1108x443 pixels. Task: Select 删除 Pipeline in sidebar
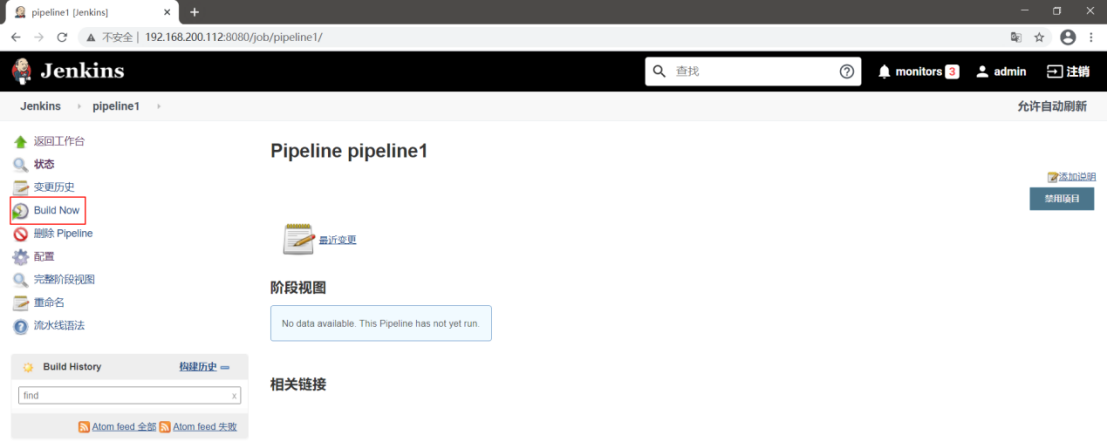(63, 234)
